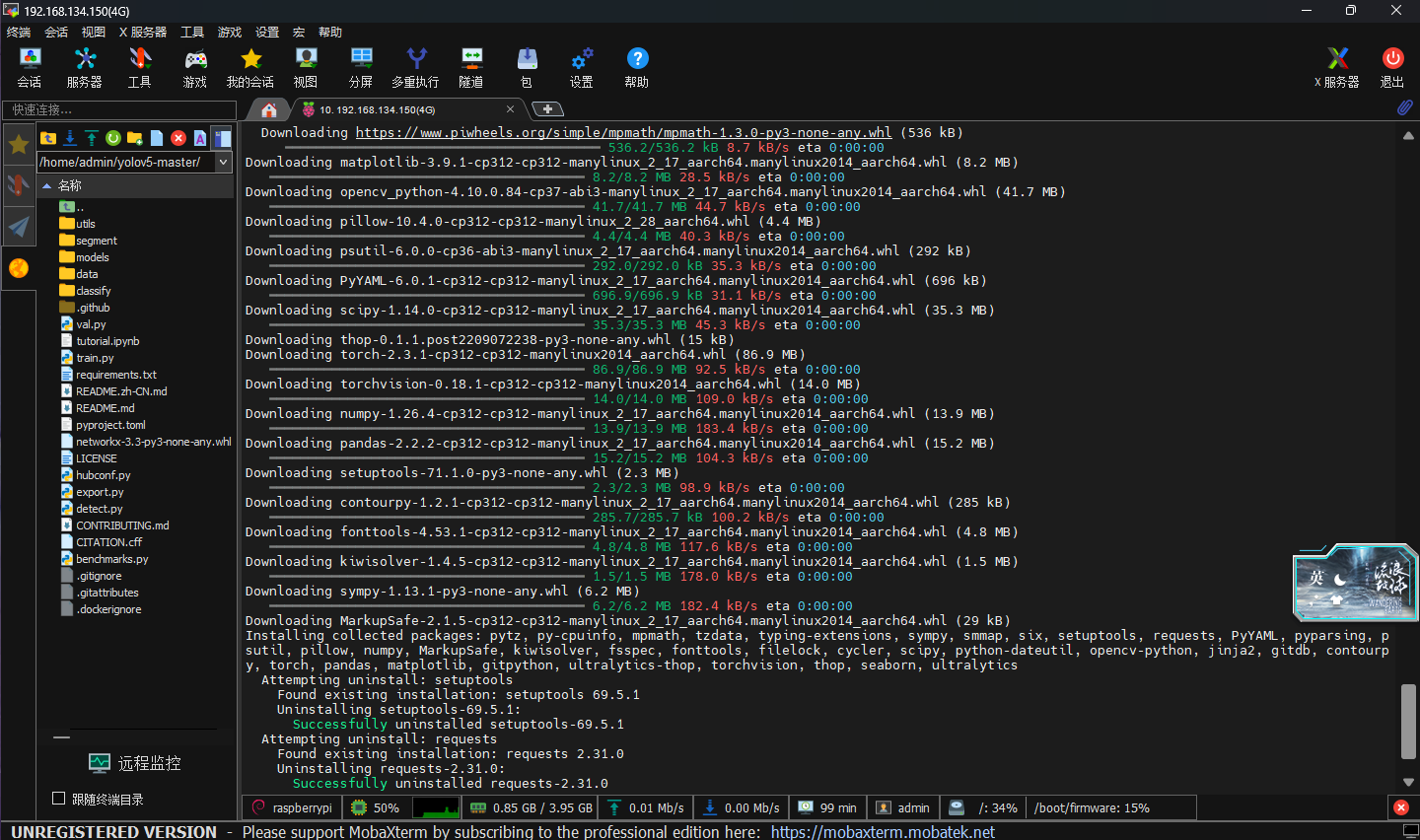Image resolution: width=1420 pixels, height=840 pixels.
Task: Go to parent folder in SFTP toolbar
Action: tap(48, 138)
